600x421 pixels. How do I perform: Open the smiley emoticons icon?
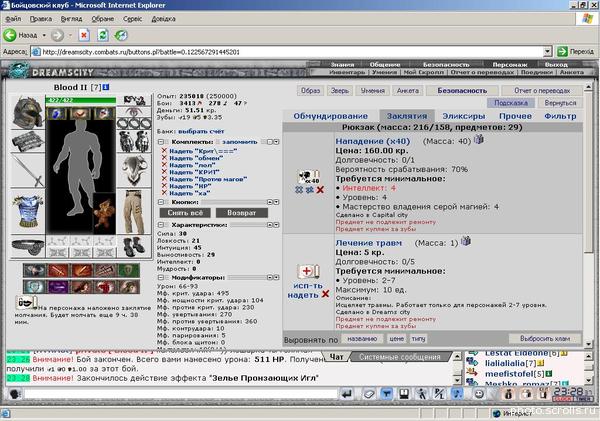click(x=479, y=393)
